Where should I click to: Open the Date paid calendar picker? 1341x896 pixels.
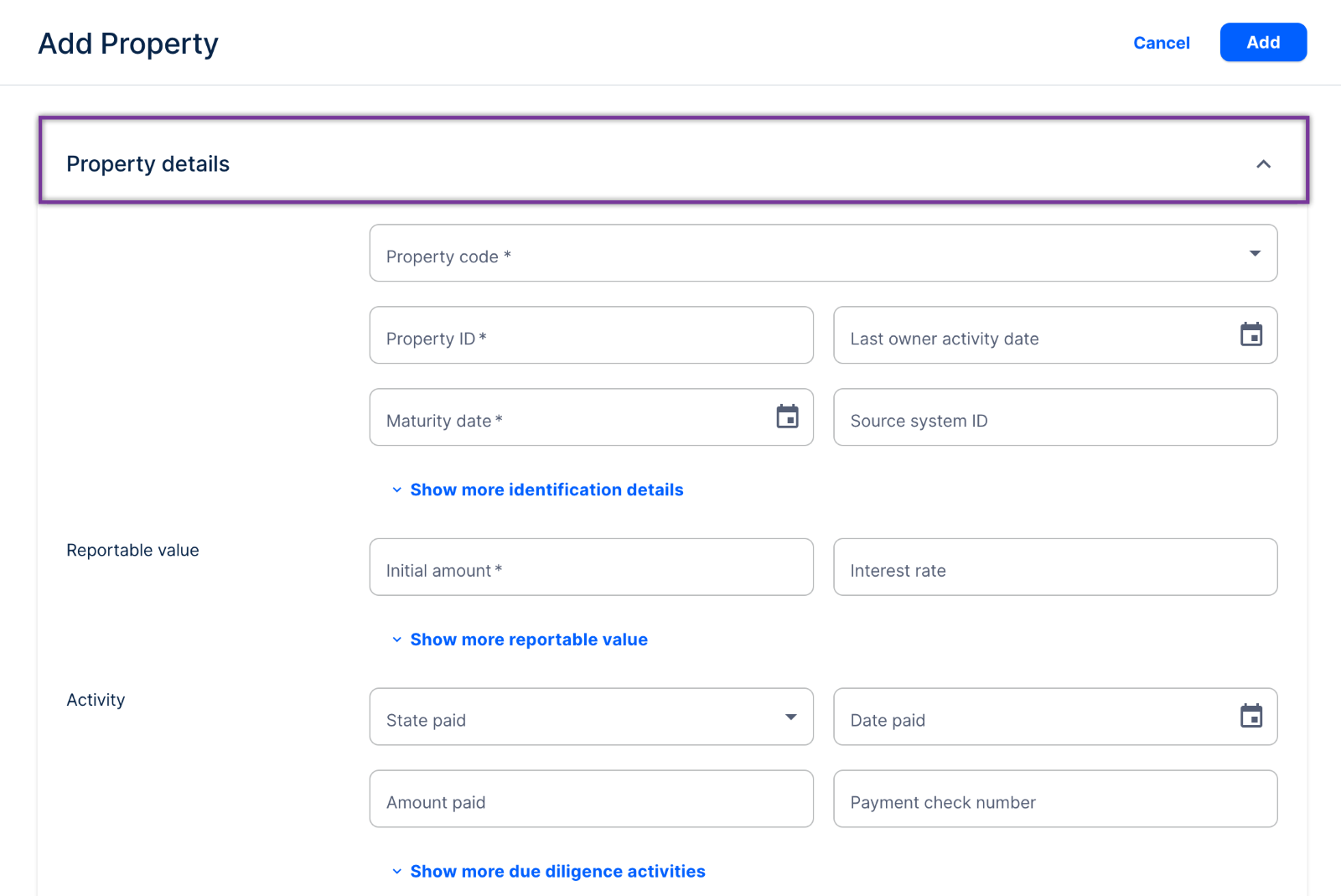pos(1251,716)
